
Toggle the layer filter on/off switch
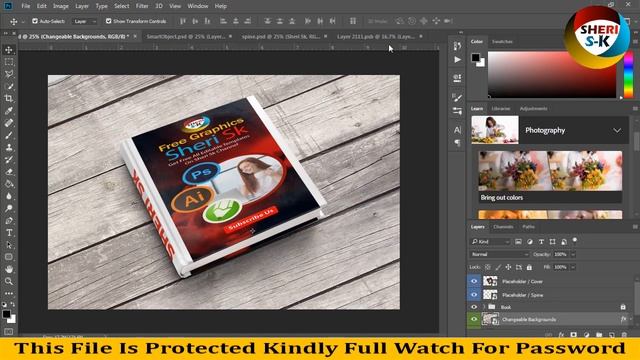(575, 240)
